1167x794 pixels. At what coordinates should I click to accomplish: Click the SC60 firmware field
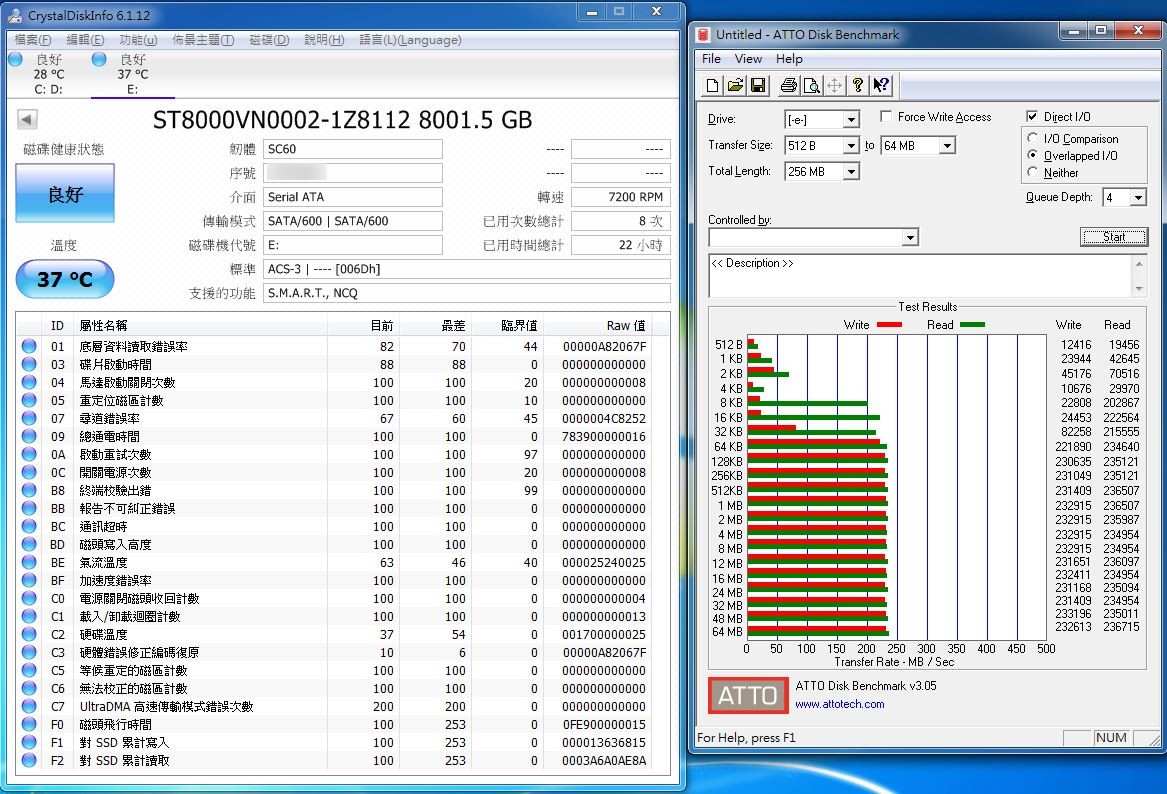(x=353, y=149)
